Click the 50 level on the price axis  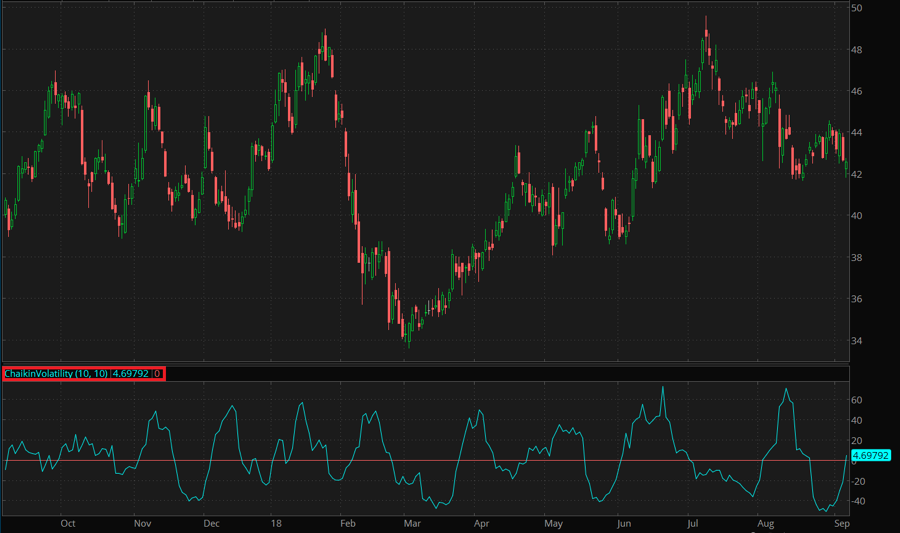point(857,8)
